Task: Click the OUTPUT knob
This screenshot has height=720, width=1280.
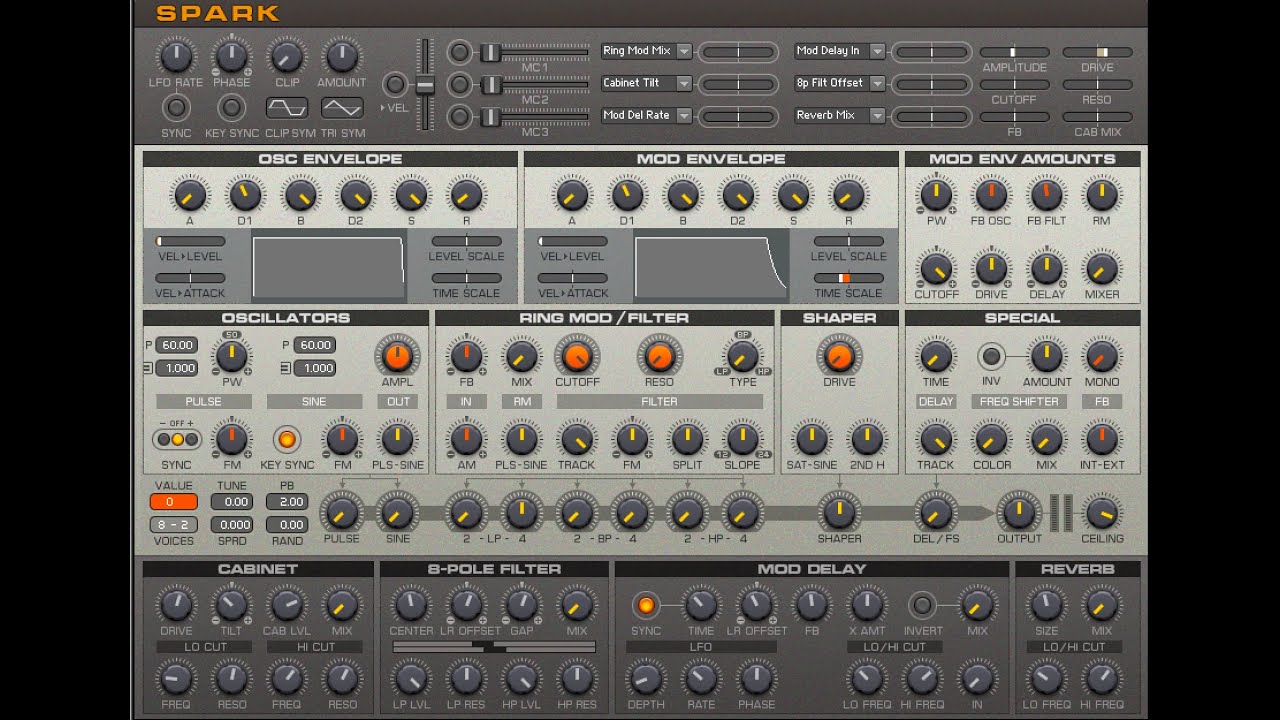Action: 1018,512
